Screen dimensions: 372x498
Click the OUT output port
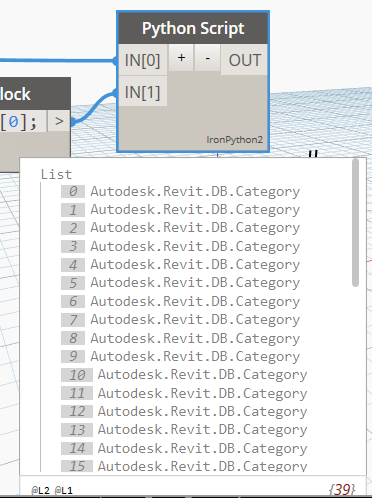tap(244, 60)
